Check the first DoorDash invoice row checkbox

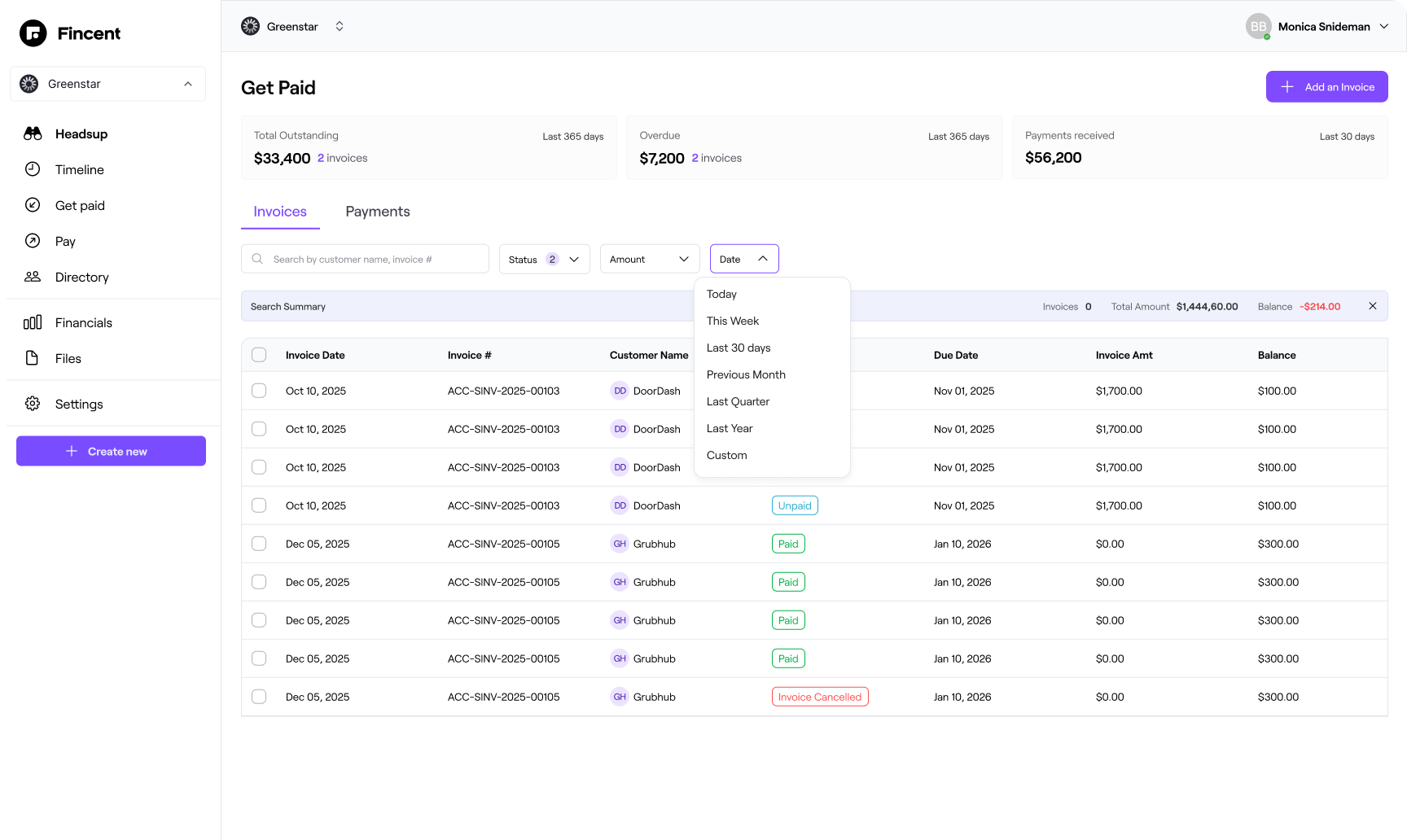(x=259, y=391)
